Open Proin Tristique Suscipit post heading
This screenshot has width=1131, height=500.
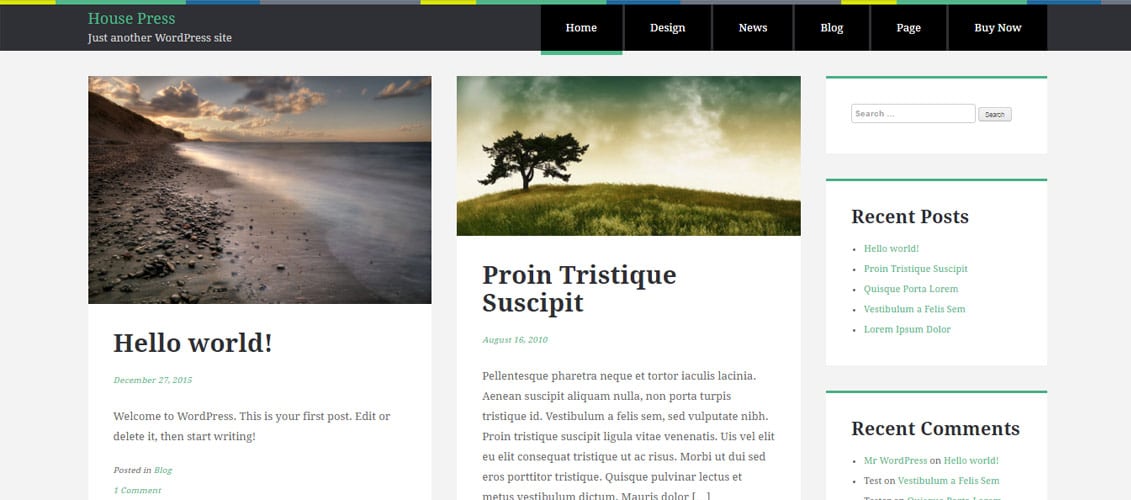pos(579,288)
